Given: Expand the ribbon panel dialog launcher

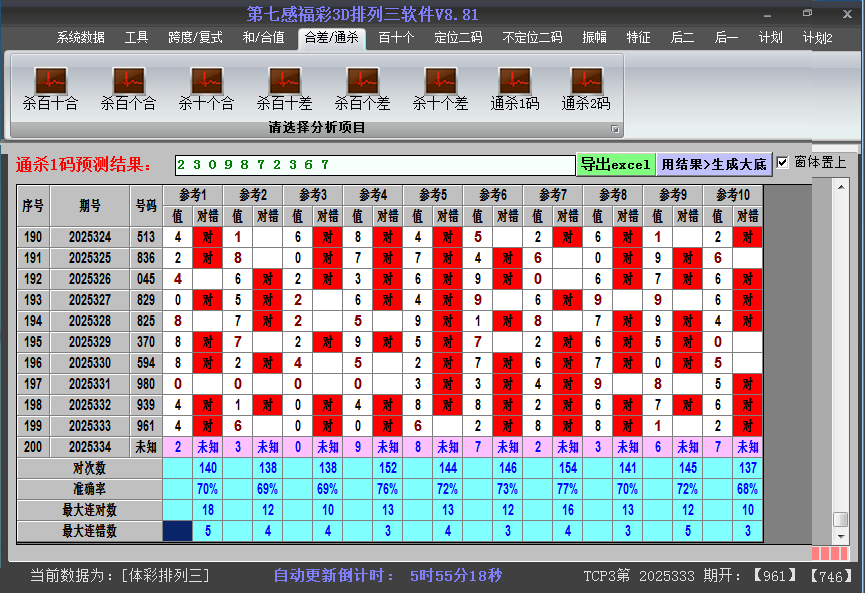Looking at the screenshot, I should click(615, 129).
